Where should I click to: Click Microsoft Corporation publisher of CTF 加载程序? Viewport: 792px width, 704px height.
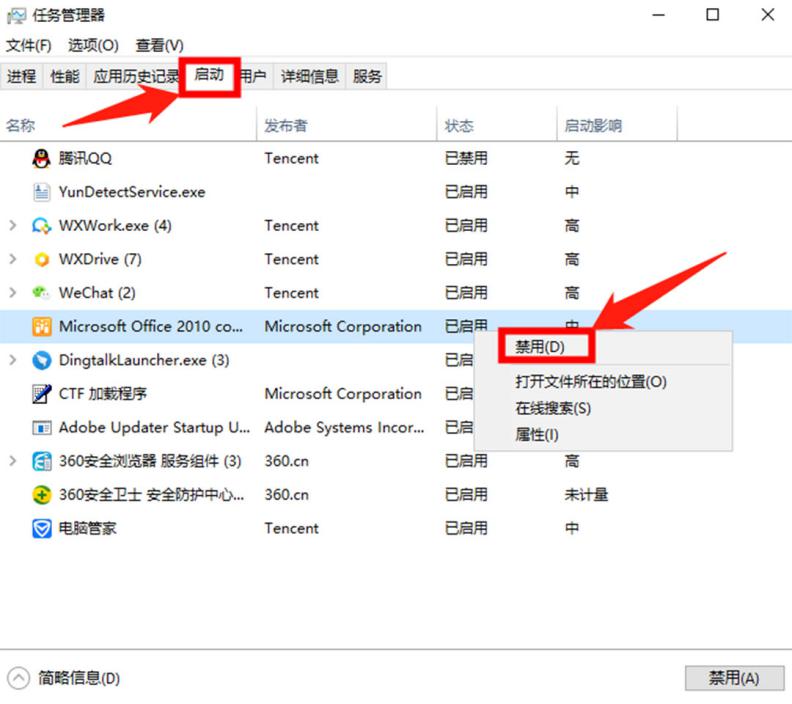pos(343,393)
